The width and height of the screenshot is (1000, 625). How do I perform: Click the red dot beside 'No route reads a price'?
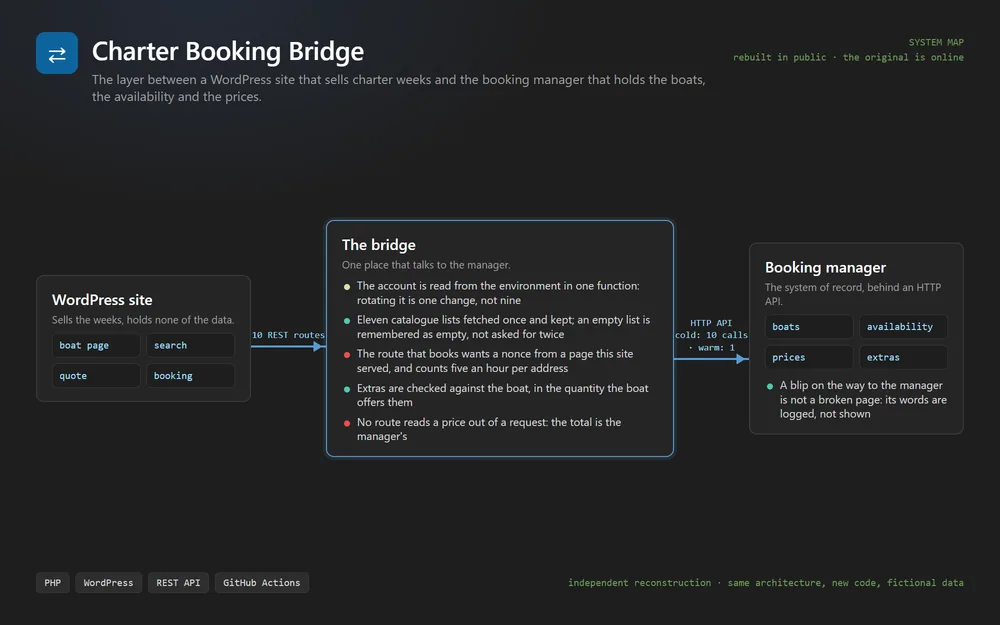[x=347, y=423]
